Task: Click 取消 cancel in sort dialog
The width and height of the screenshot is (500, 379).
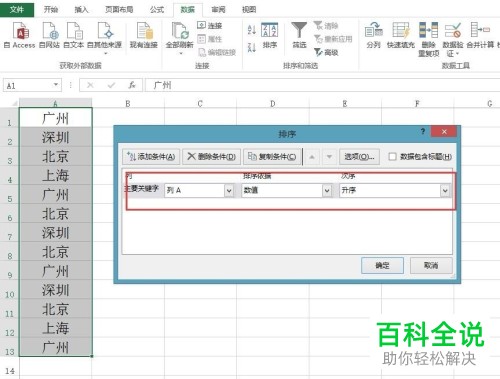Action: pyautogui.click(x=431, y=265)
